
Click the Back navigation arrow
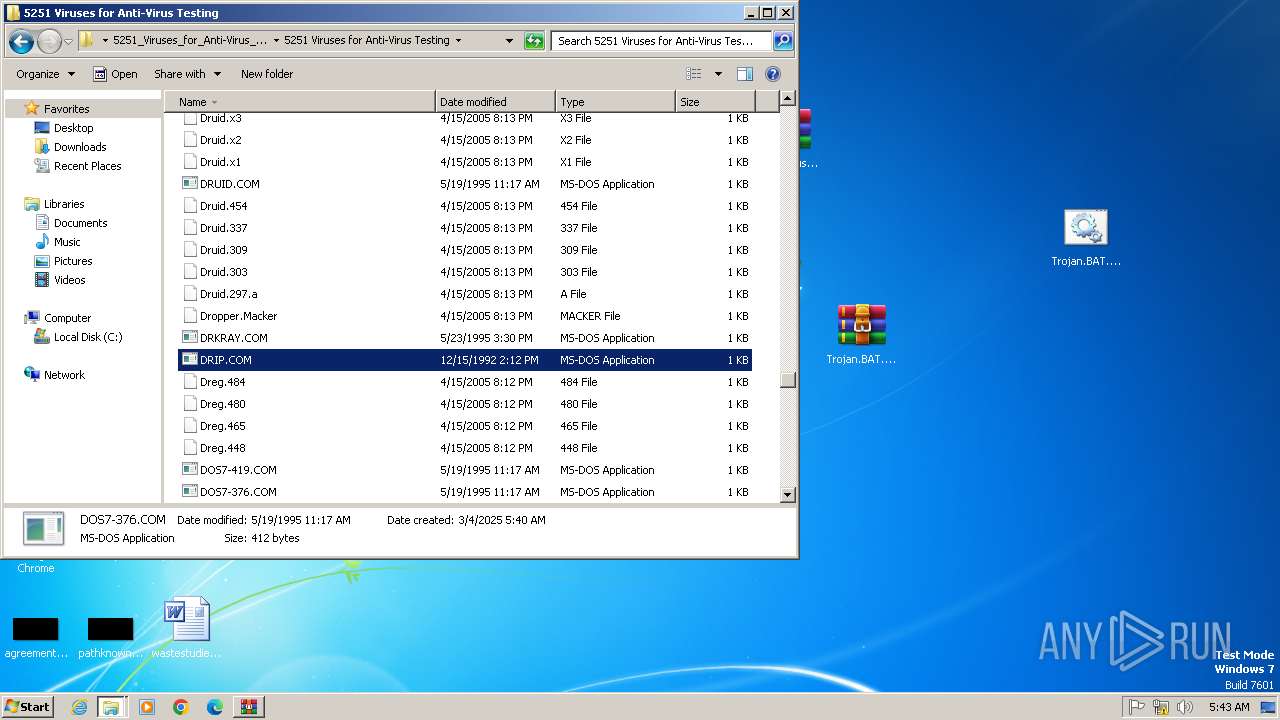(21, 41)
